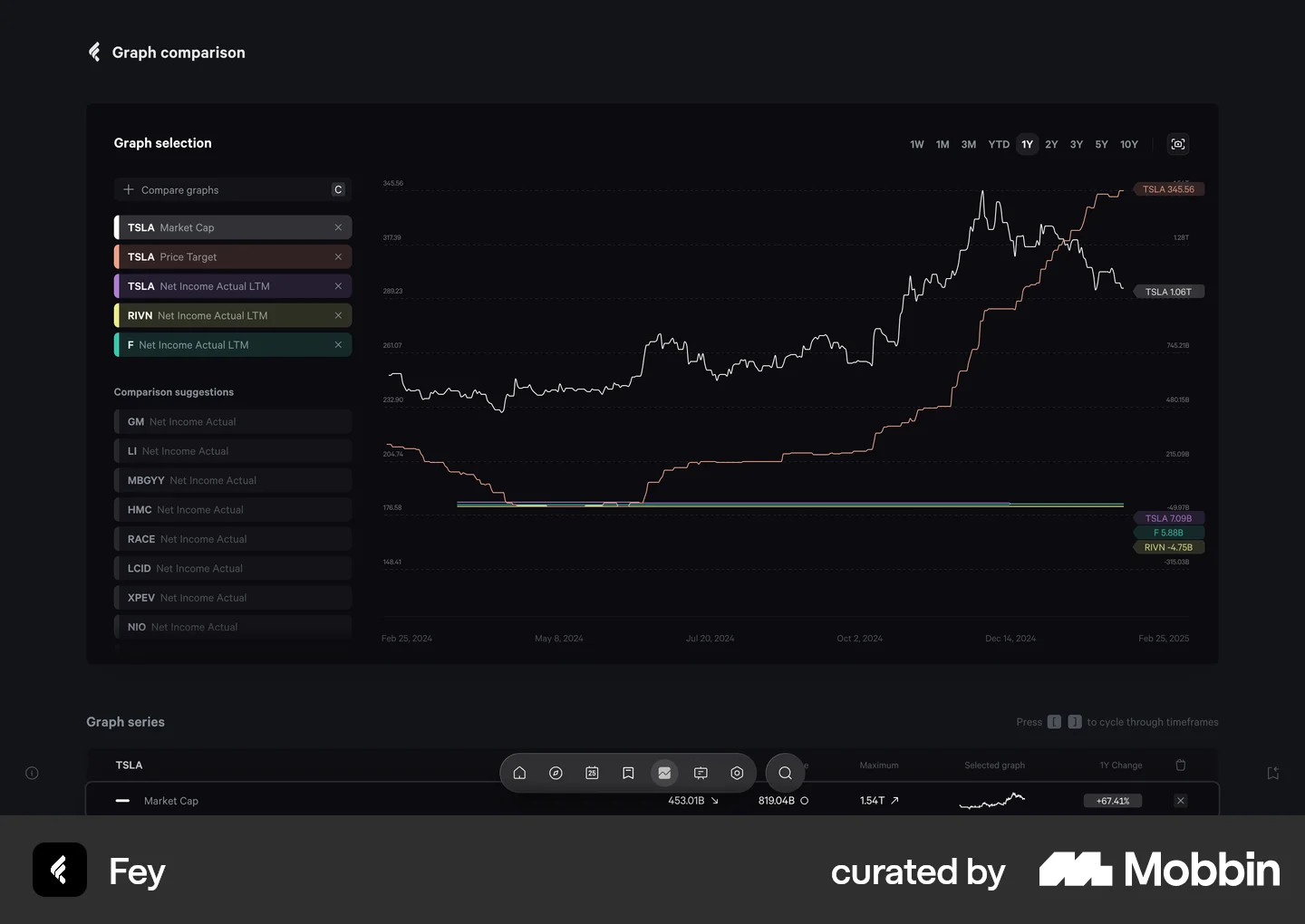This screenshot has height=924, width=1305.
Task: Remove TSLA Market Cap from the graph
Action: (338, 227)
